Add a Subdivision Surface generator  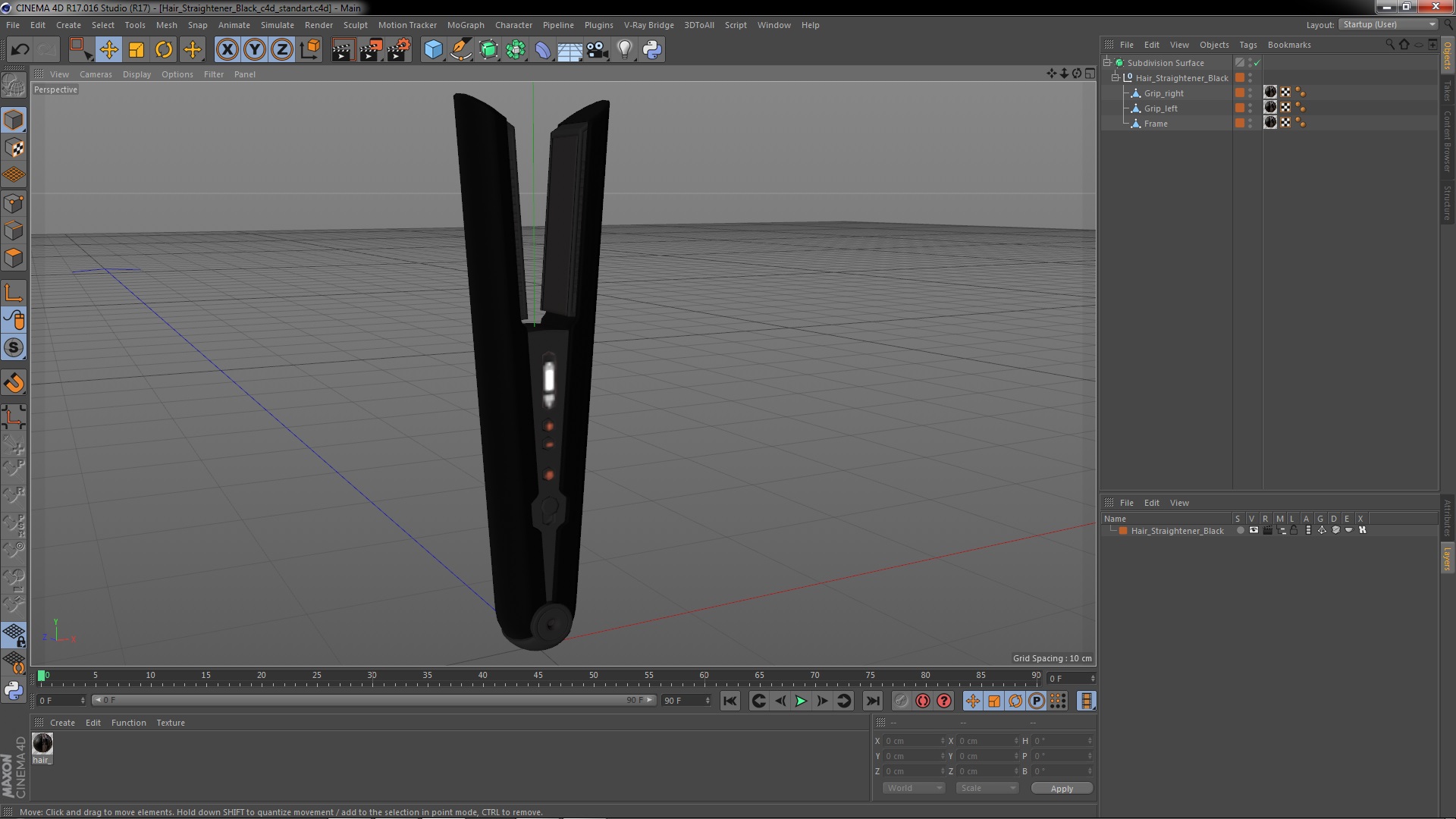(488, 50)
